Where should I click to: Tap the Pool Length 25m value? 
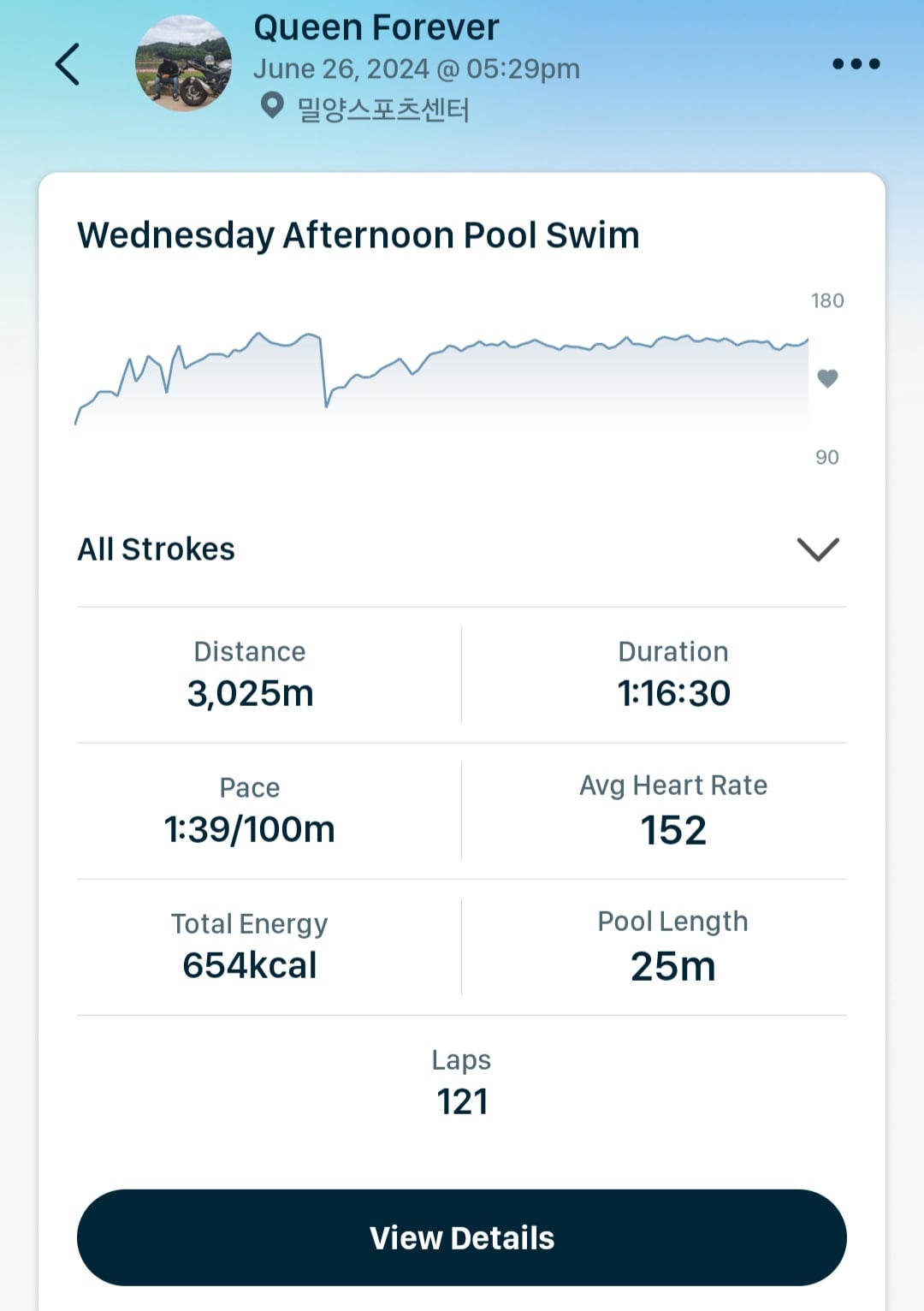pyautogui.click(x=673, y=966)
